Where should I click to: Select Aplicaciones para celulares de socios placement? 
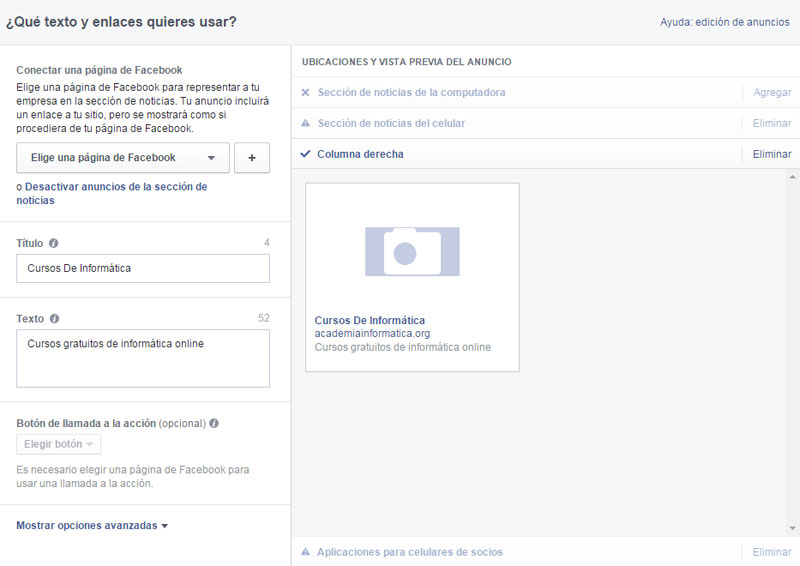click(x=410, y=552)
